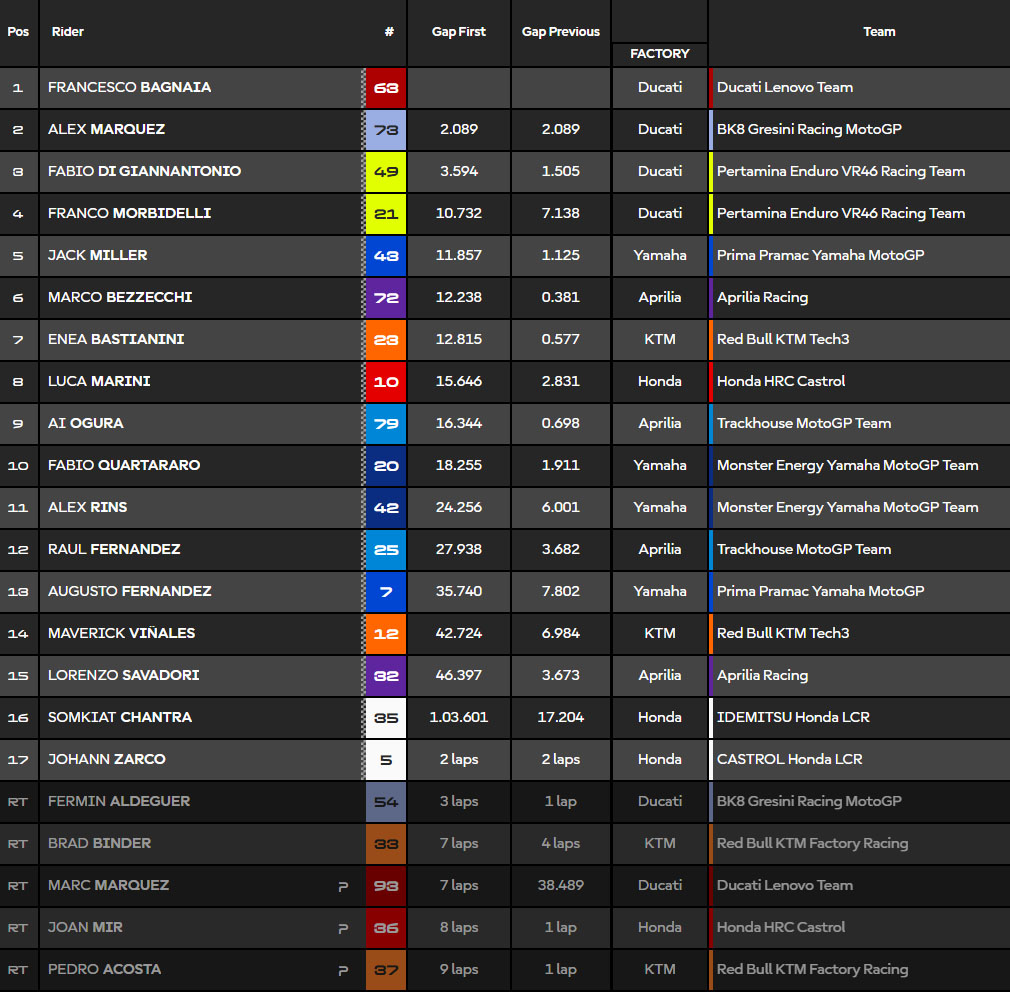1010x992 pixels.
Task: Open Fabio Quartararo's rider name
Action: pos(124,466)
